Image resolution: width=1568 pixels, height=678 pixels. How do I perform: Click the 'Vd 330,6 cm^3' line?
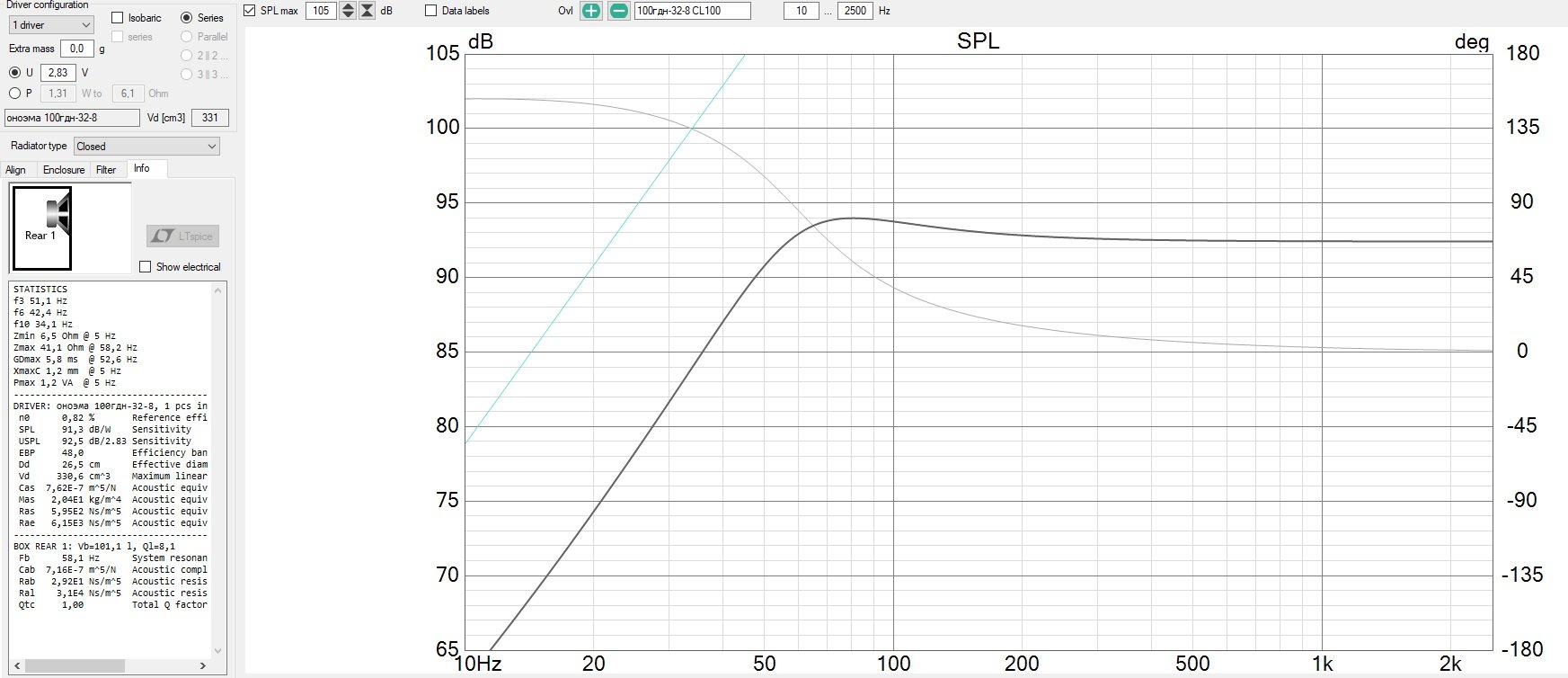pos(113,477)
